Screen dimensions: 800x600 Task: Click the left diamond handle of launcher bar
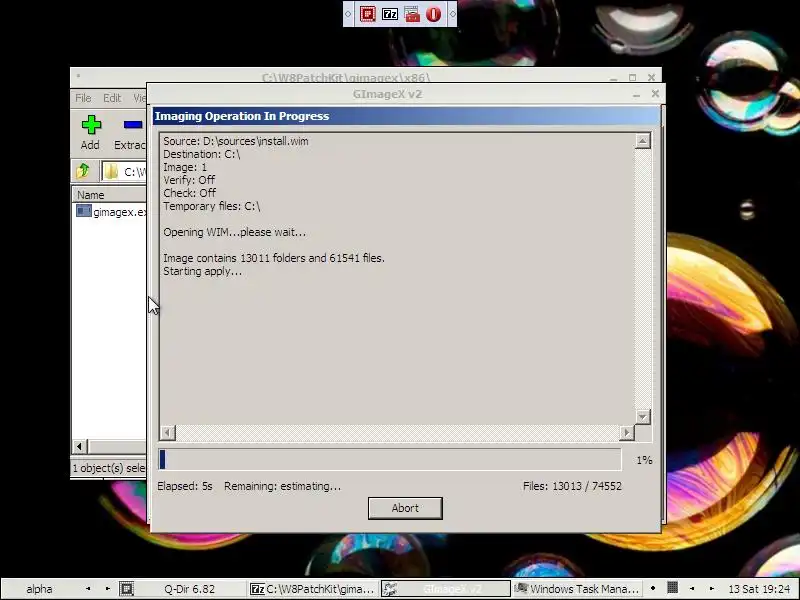point(348,14)
